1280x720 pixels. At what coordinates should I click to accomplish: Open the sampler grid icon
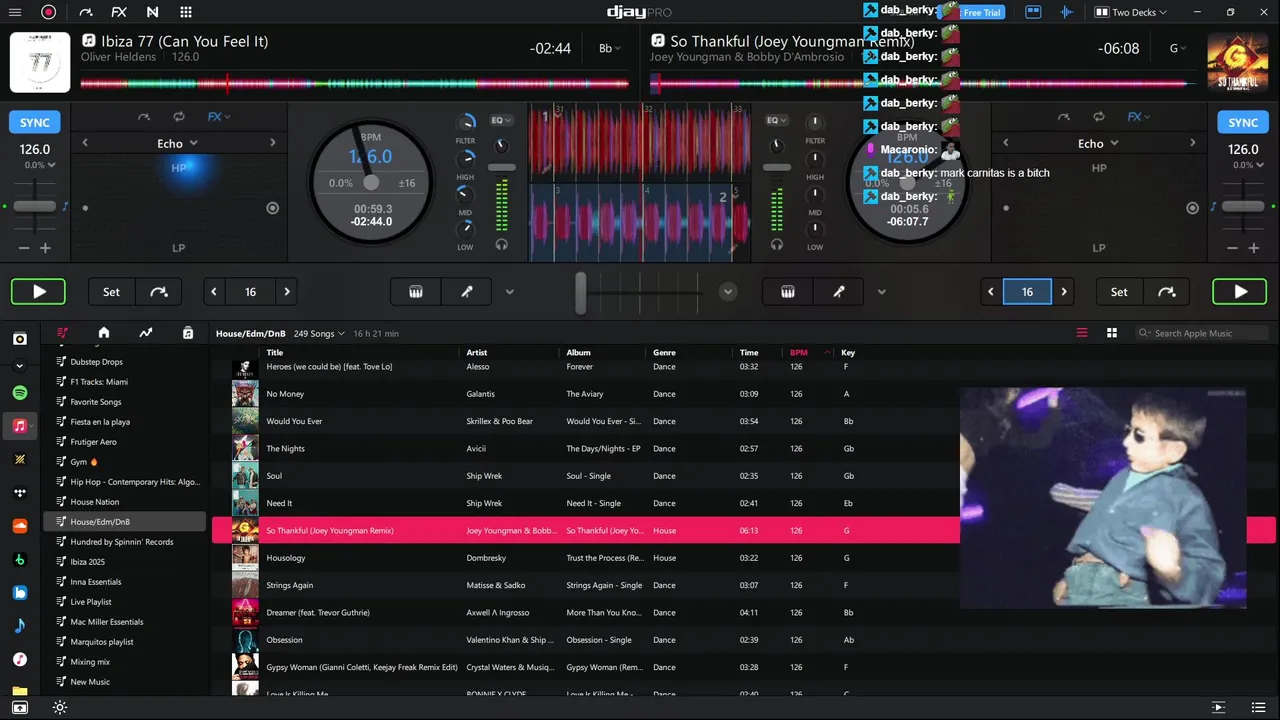pos(186,12)
